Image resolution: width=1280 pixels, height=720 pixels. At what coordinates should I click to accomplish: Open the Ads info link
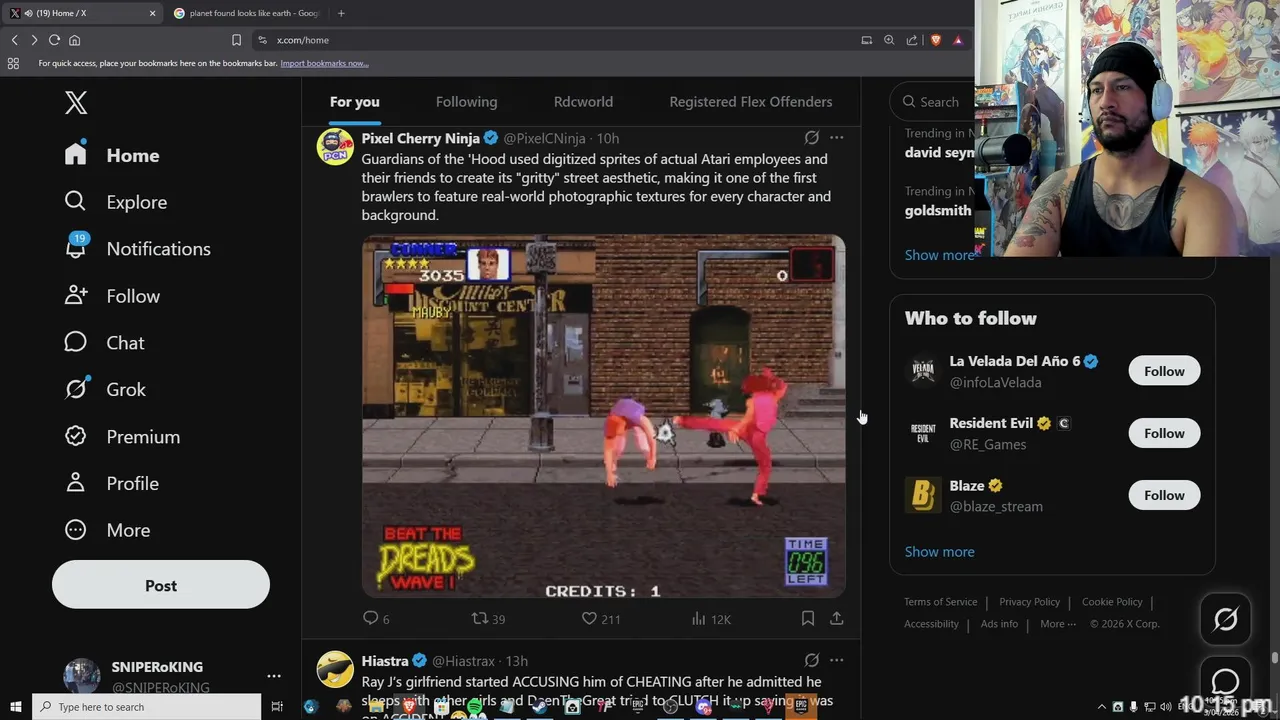(999, 624)
